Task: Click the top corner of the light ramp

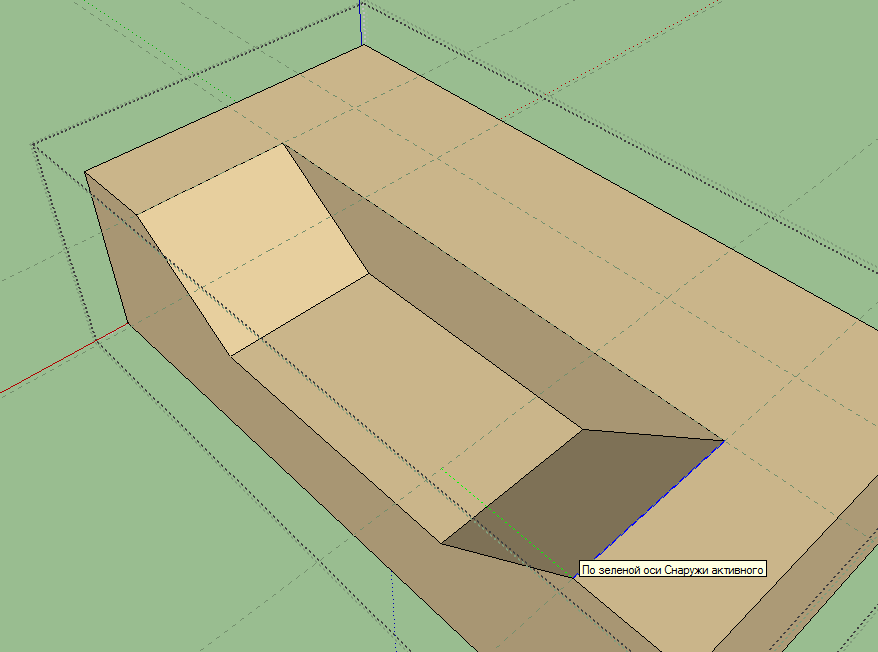Action: tap(283, 145)
